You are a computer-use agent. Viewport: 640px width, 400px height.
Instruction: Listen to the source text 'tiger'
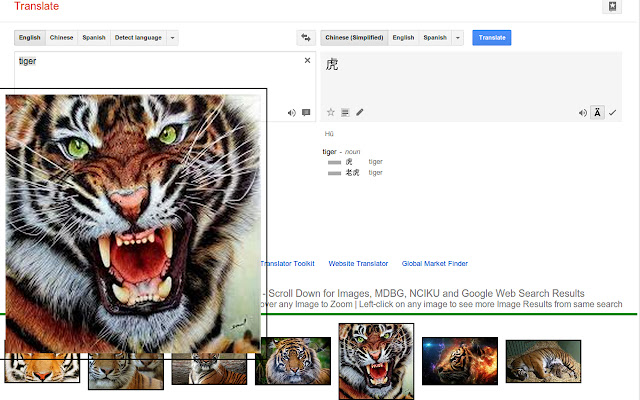pos(291,113)
